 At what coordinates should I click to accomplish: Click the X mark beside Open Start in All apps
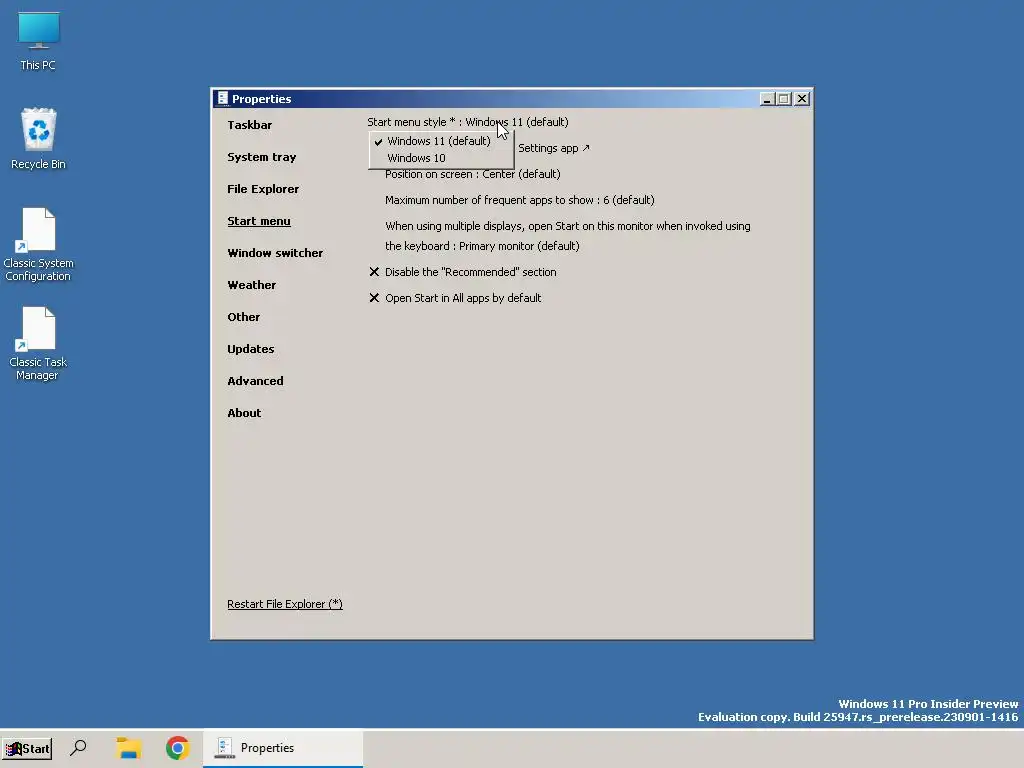pos(374,298)
